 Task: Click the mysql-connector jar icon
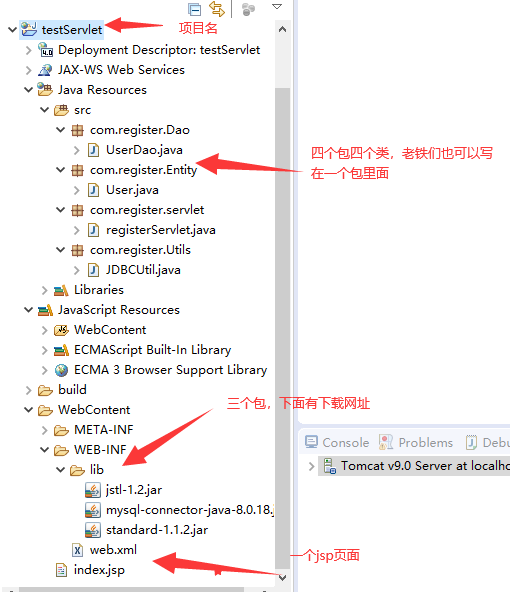(x=93, y=510)
